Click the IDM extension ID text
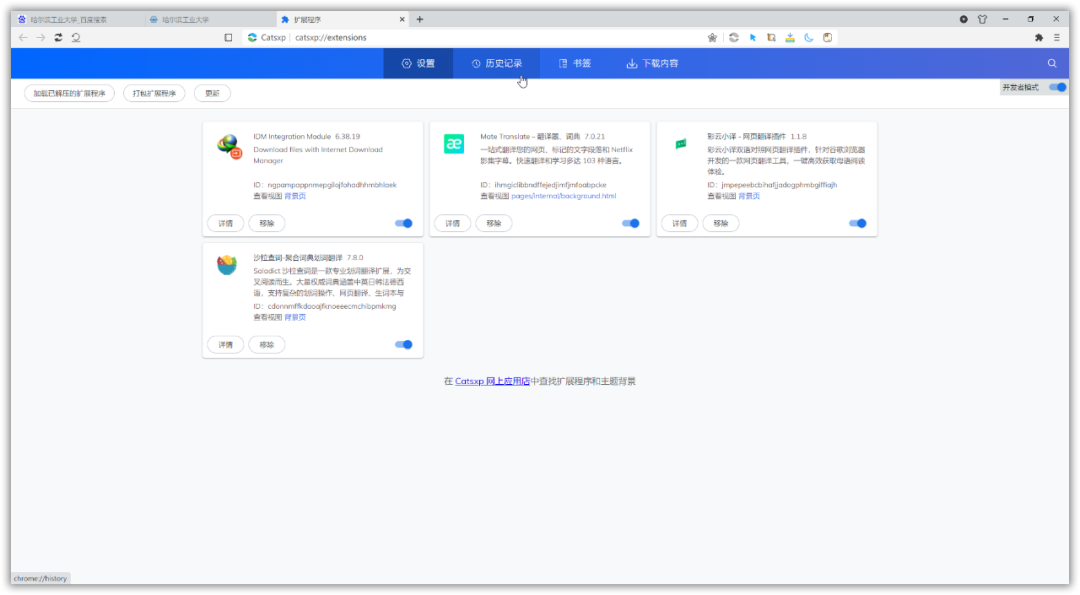1080x595 pixels. click(325, 185)
